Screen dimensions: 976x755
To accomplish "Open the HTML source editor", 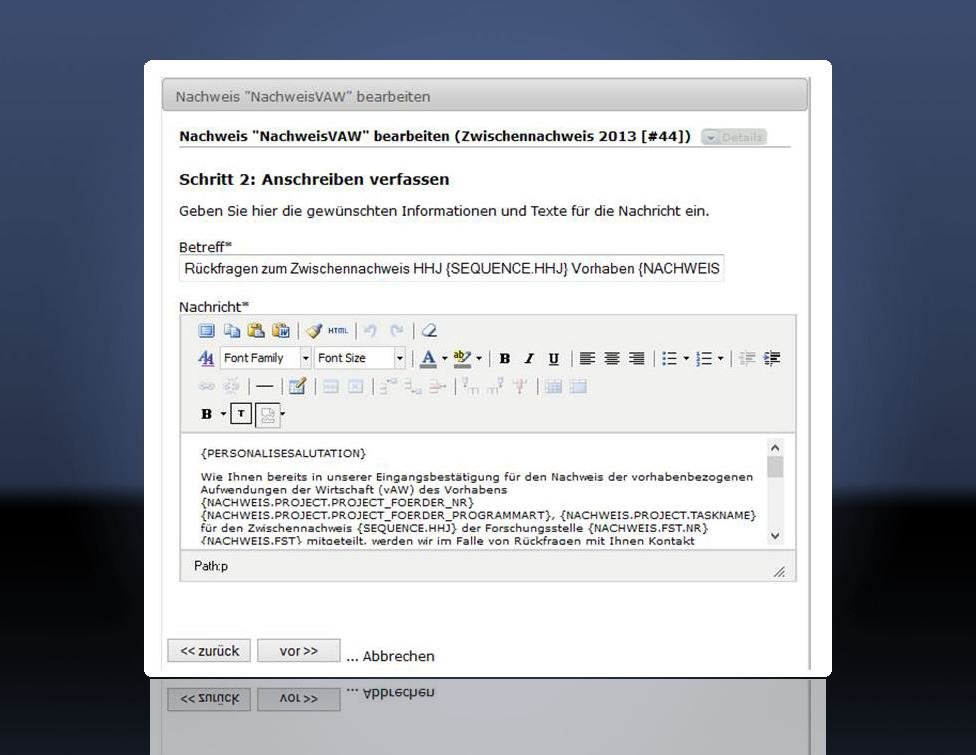I will (338, 331).
